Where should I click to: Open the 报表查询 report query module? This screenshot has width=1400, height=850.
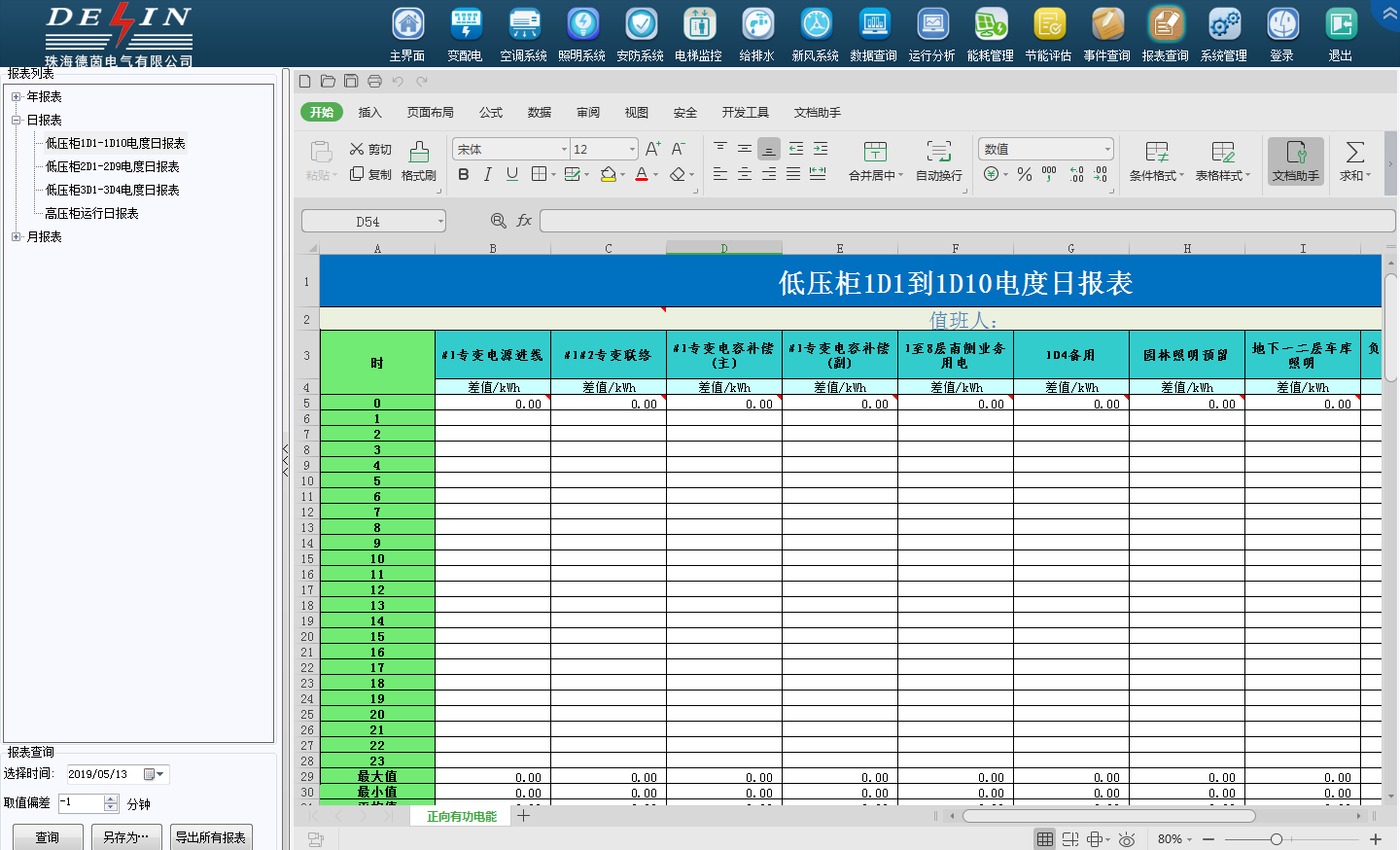(1166, 34)
